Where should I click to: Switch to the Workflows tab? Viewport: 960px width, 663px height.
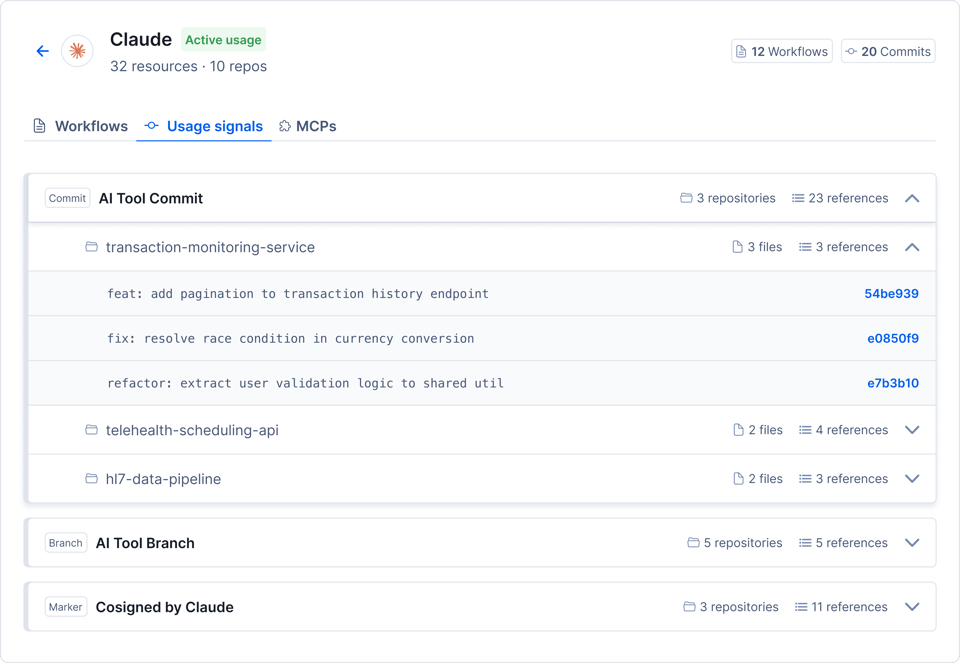pos(80,126)
